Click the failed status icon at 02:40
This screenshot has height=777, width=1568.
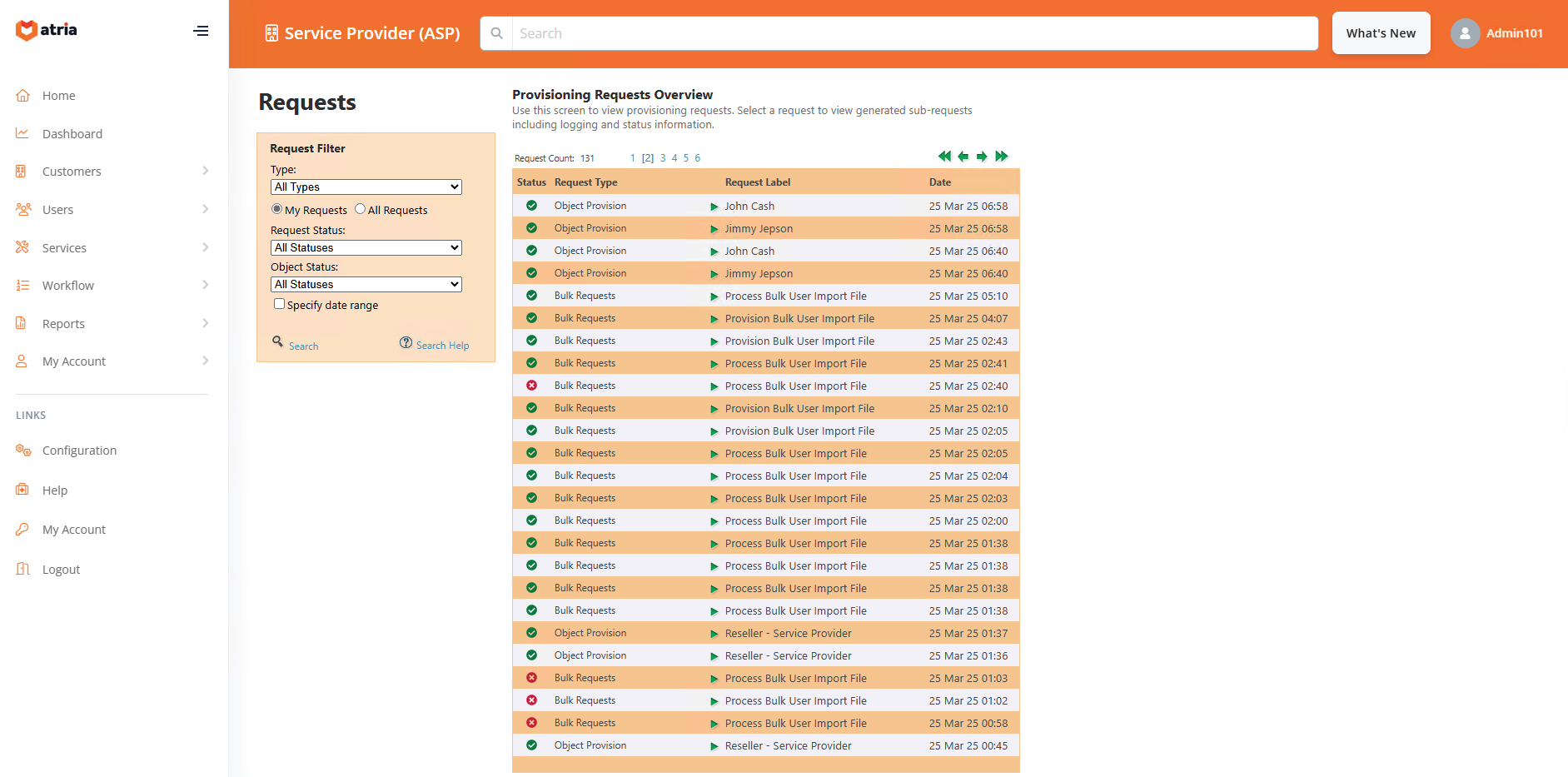coord(531,386)
